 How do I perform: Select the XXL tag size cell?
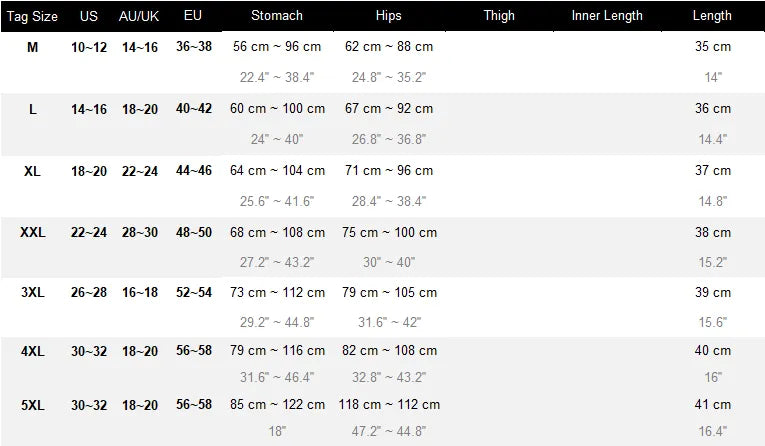point(33,232)
